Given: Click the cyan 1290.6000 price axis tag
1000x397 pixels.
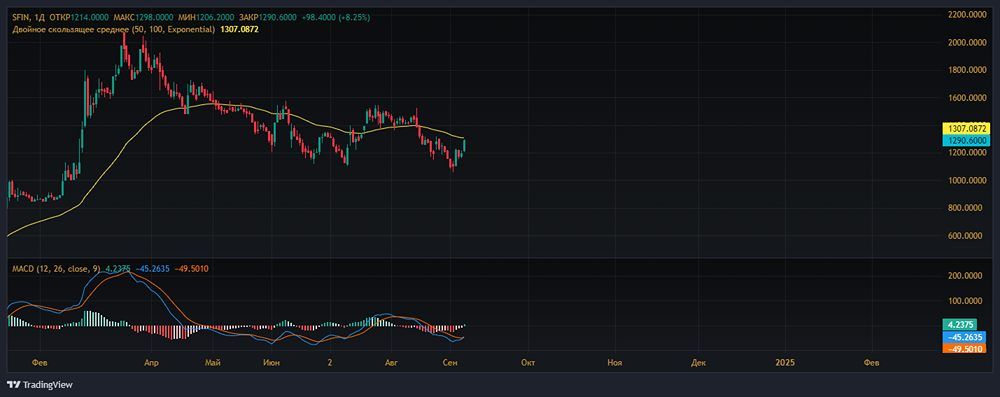Looking at the screenshot, I should 965,140.
